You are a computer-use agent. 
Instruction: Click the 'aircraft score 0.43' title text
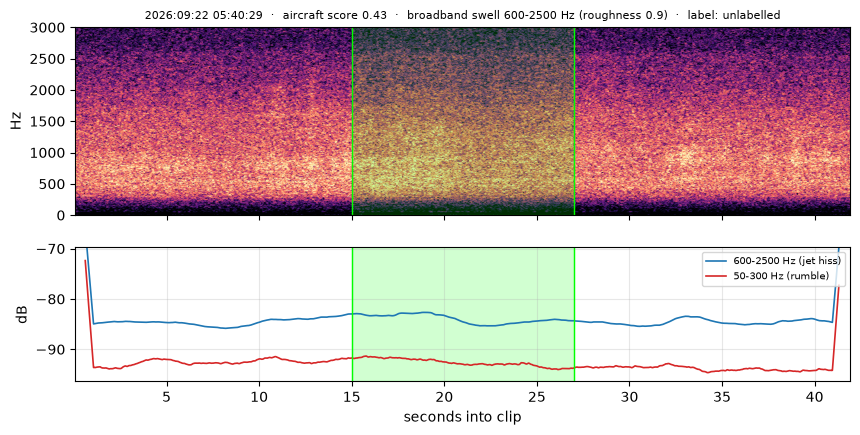coord(335,15)
